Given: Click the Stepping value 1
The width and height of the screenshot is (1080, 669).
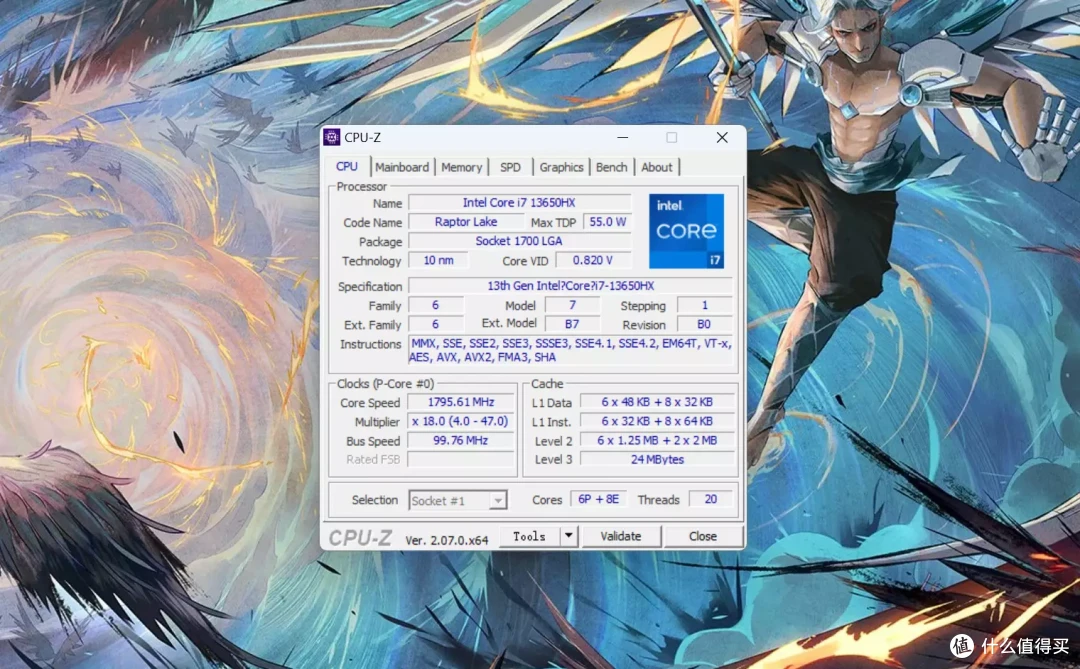Looking at the screenshot, I should (x=704, y=305).
